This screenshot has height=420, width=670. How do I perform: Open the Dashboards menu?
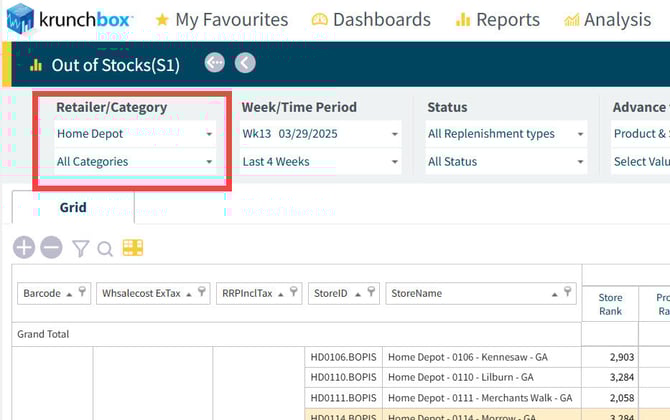[x=371, y=20]
